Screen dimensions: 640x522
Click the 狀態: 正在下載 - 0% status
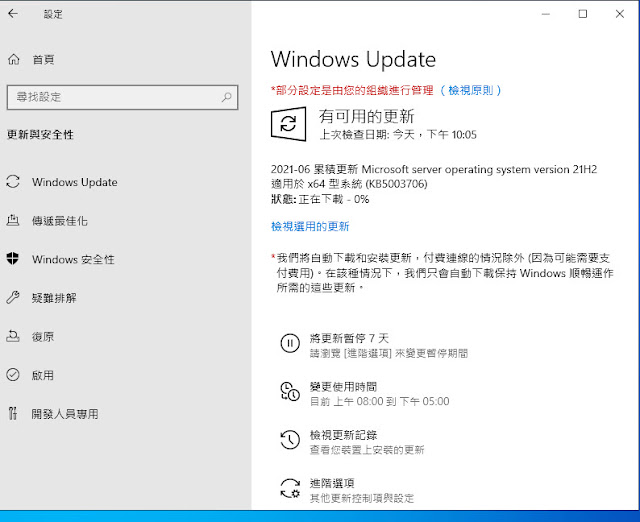point(320,199)
